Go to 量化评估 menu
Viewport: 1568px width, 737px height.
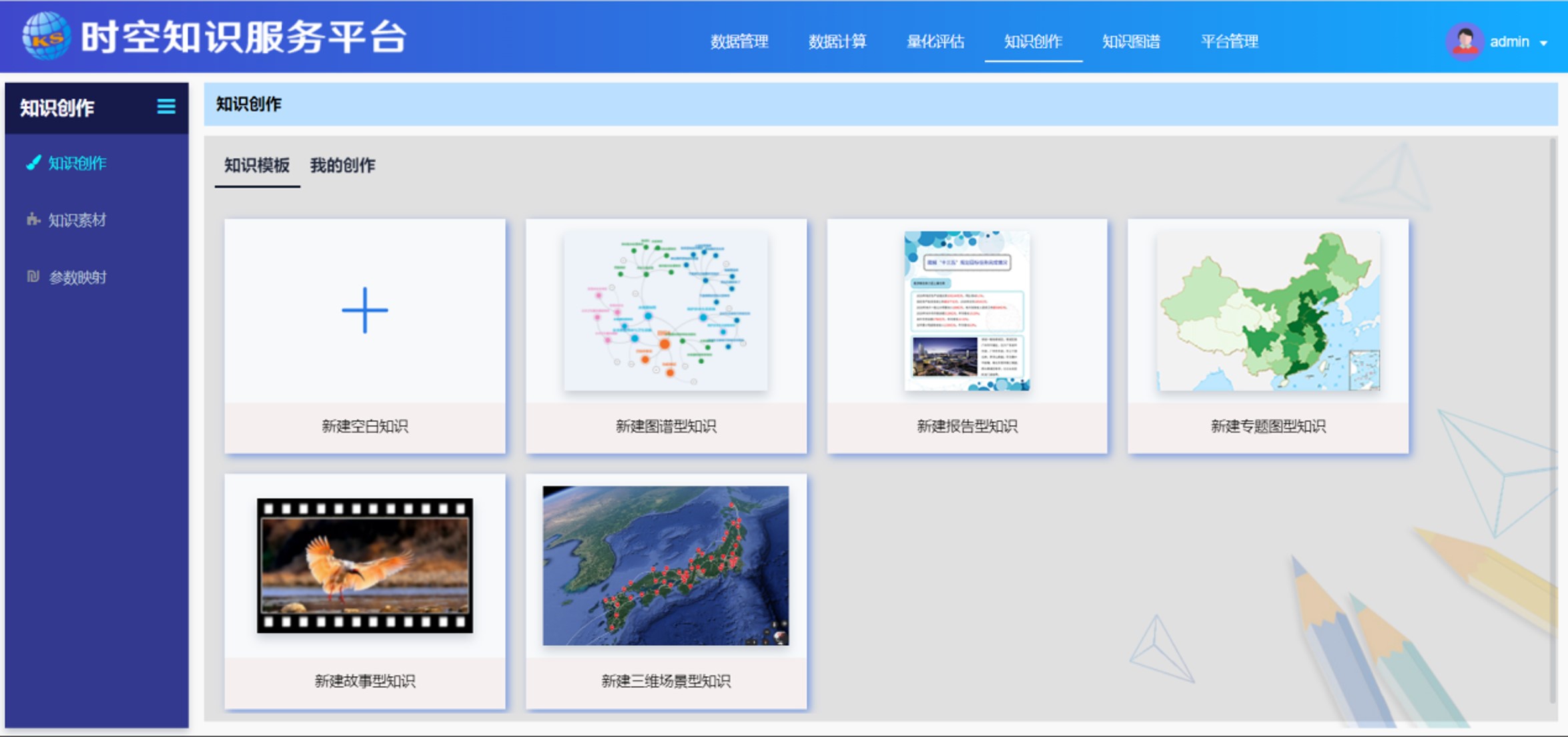935,41
